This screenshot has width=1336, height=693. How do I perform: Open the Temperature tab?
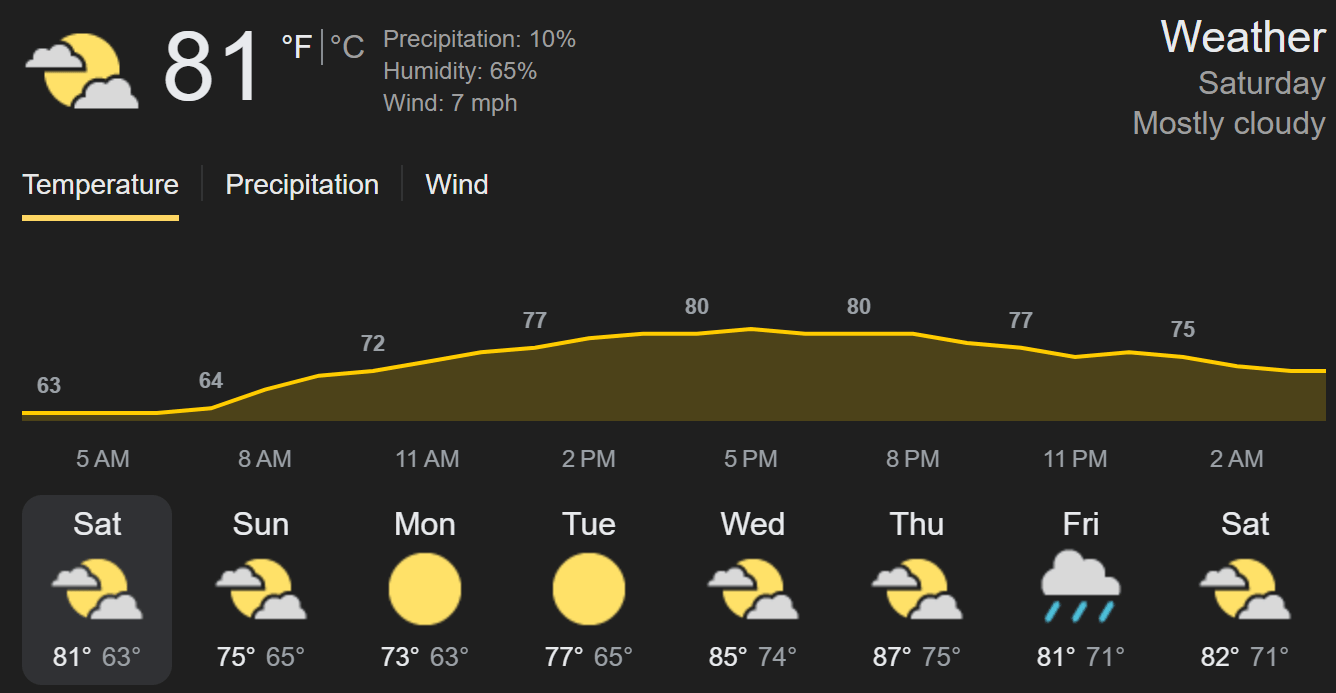100,185
